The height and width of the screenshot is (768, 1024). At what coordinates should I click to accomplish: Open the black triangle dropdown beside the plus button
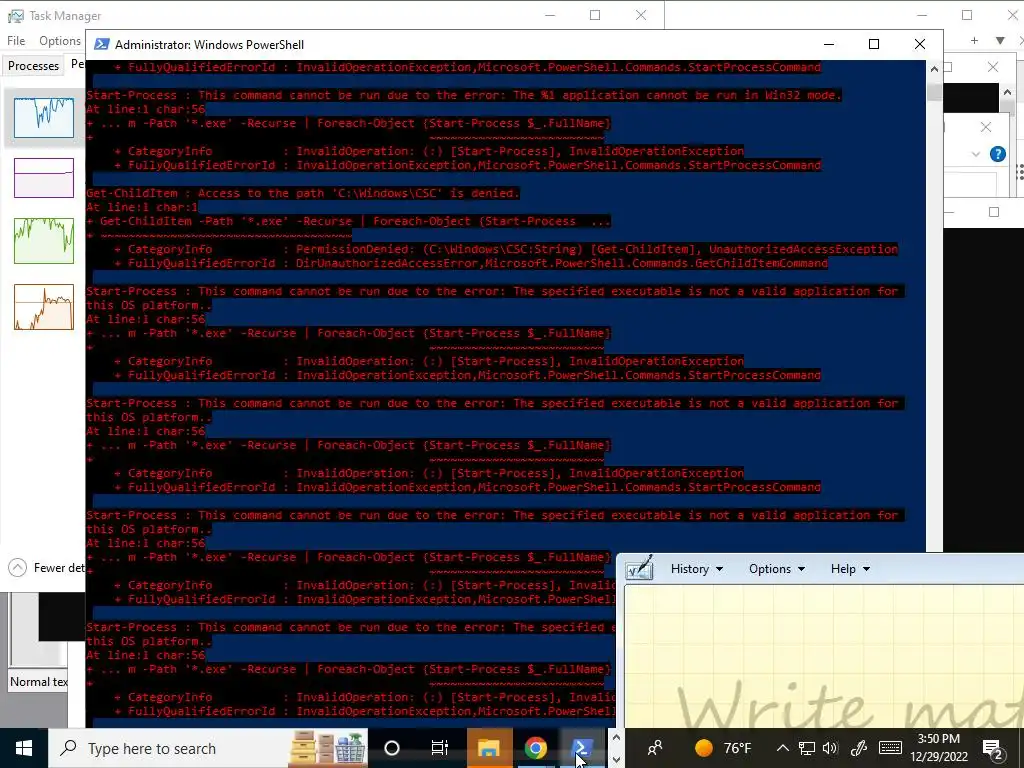tap(1000, 40)
